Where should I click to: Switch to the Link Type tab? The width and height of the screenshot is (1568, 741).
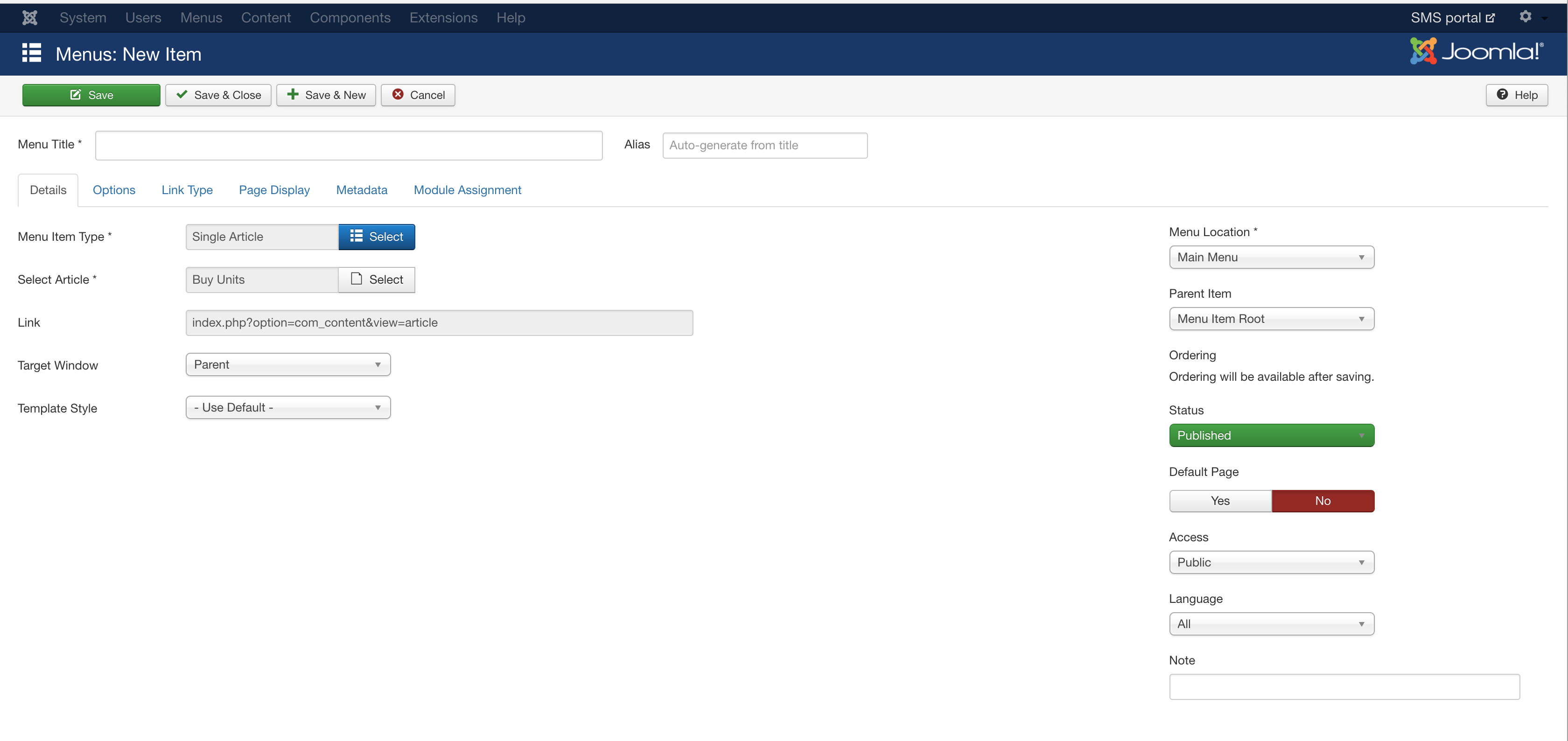[187, 190]
